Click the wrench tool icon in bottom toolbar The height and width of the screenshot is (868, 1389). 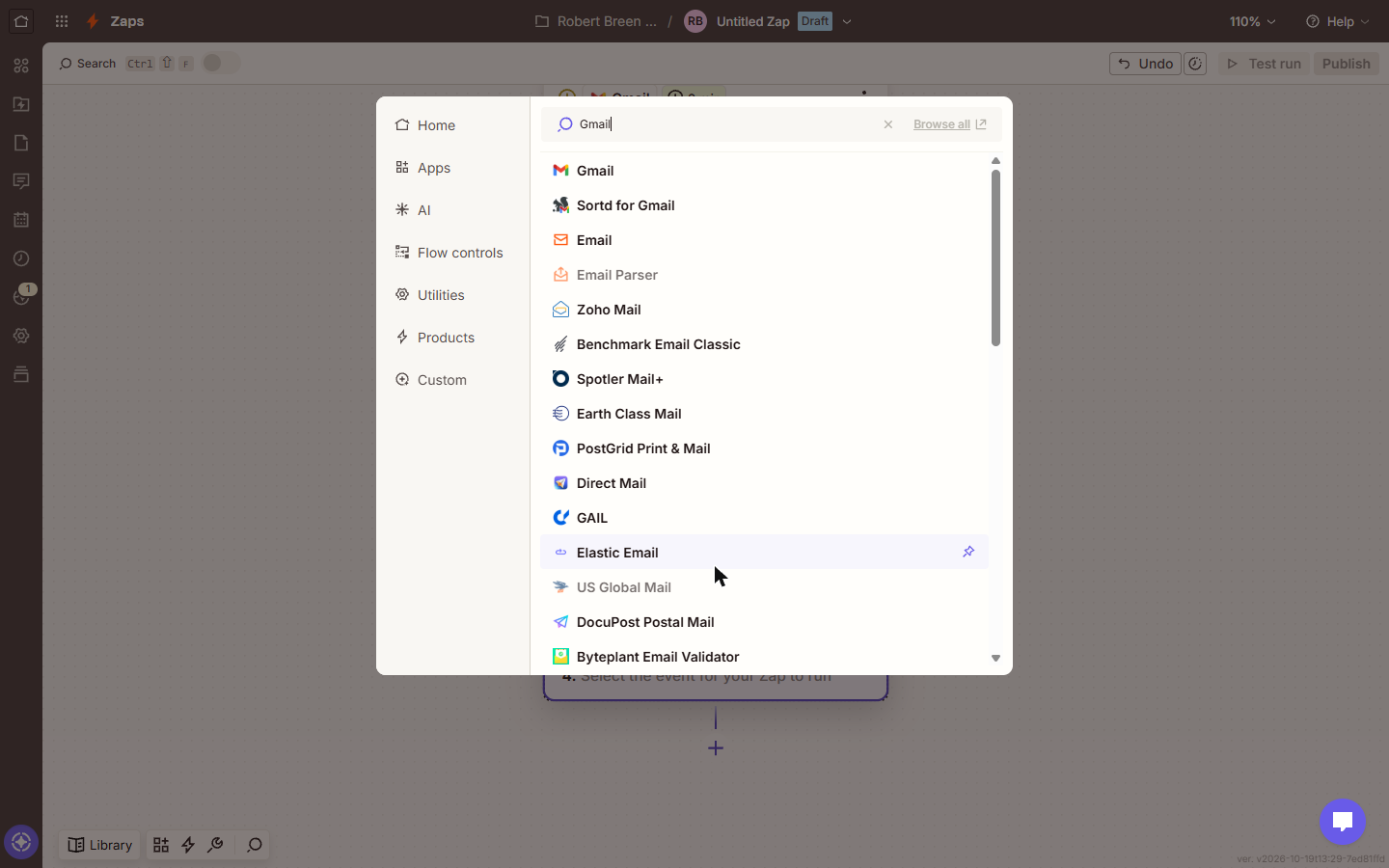tap(215, 845)
